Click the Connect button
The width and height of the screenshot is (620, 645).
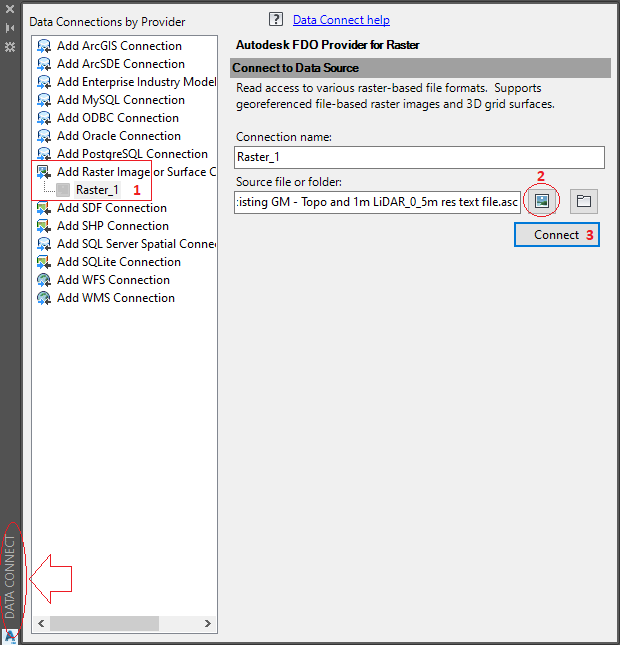557,234
